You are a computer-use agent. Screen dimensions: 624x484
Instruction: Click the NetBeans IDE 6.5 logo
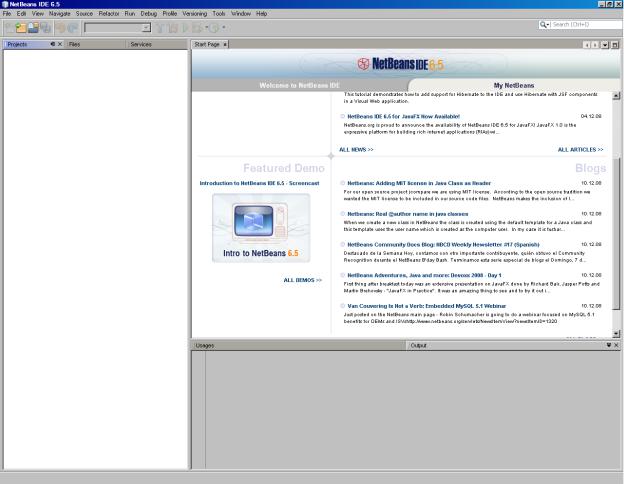tap(400, 64)
